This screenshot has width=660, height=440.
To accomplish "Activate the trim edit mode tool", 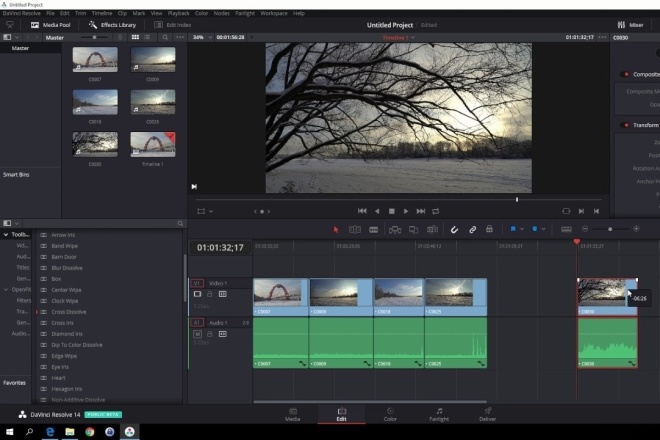I will point(355,229).
